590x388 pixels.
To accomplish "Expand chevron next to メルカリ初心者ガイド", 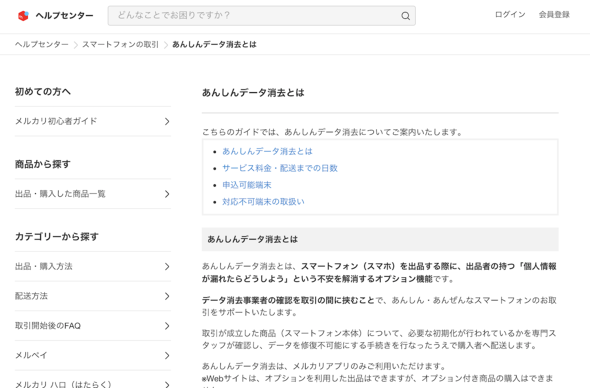I will click(167, 121).
